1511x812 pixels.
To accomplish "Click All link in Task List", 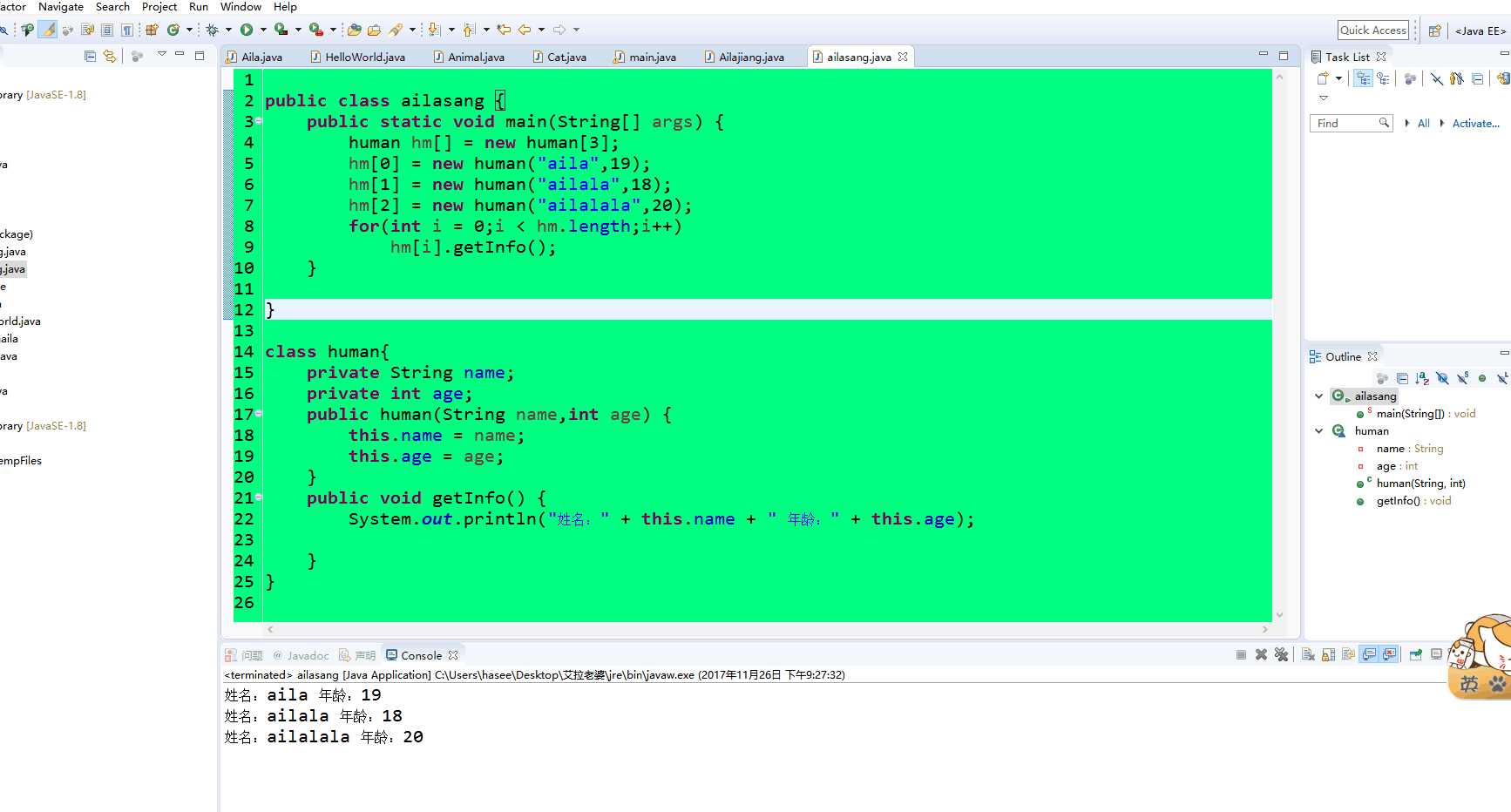I will (1423, 123).
